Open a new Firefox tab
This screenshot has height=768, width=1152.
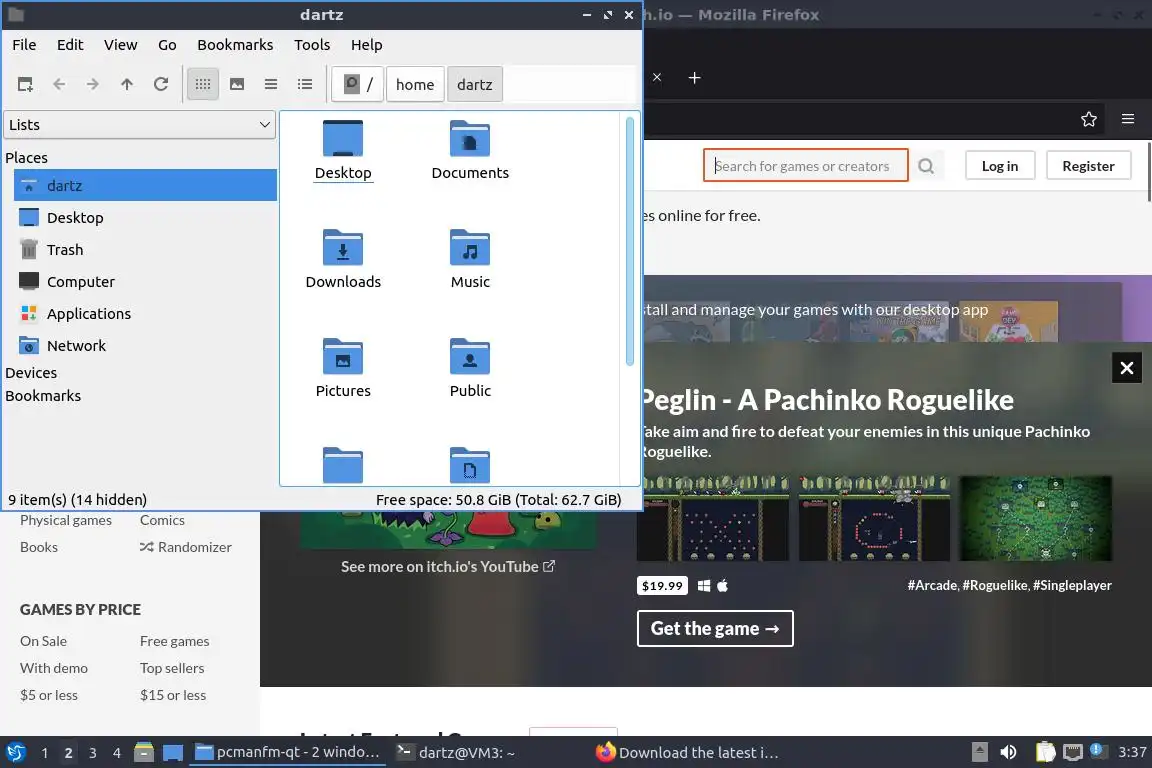click(x=694, y=77)
